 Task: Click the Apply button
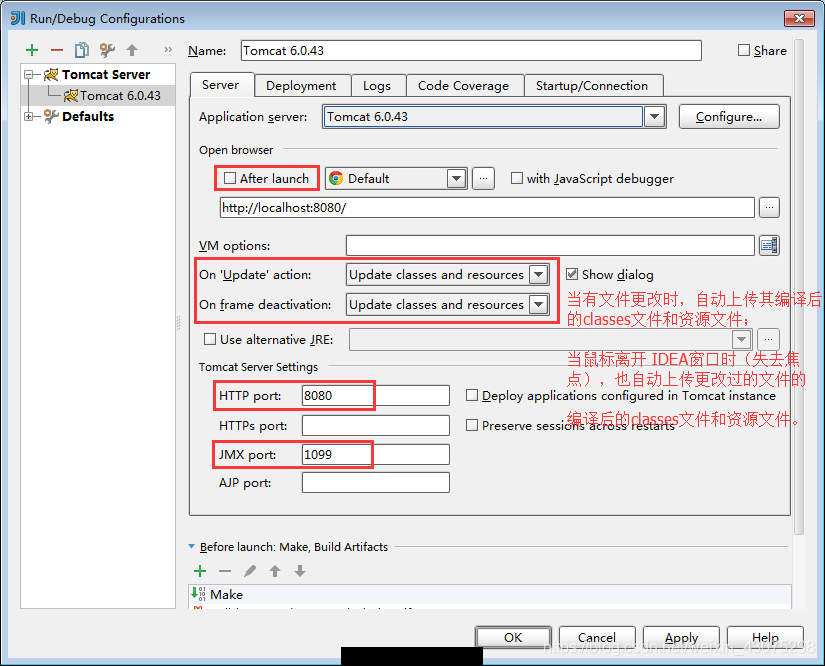pos(681,638)
